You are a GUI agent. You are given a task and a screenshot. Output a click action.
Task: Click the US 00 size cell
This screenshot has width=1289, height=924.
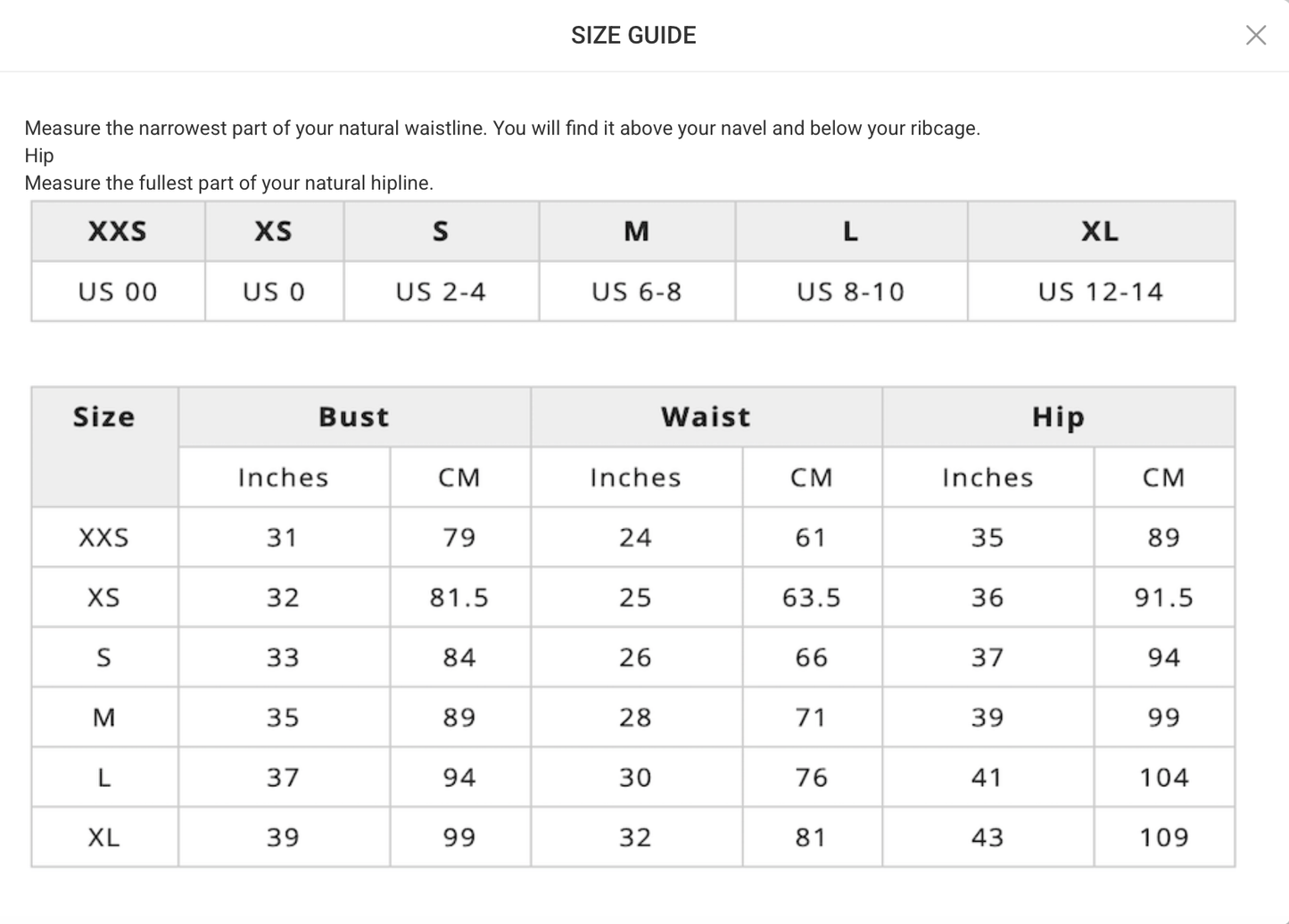[118, 292]
